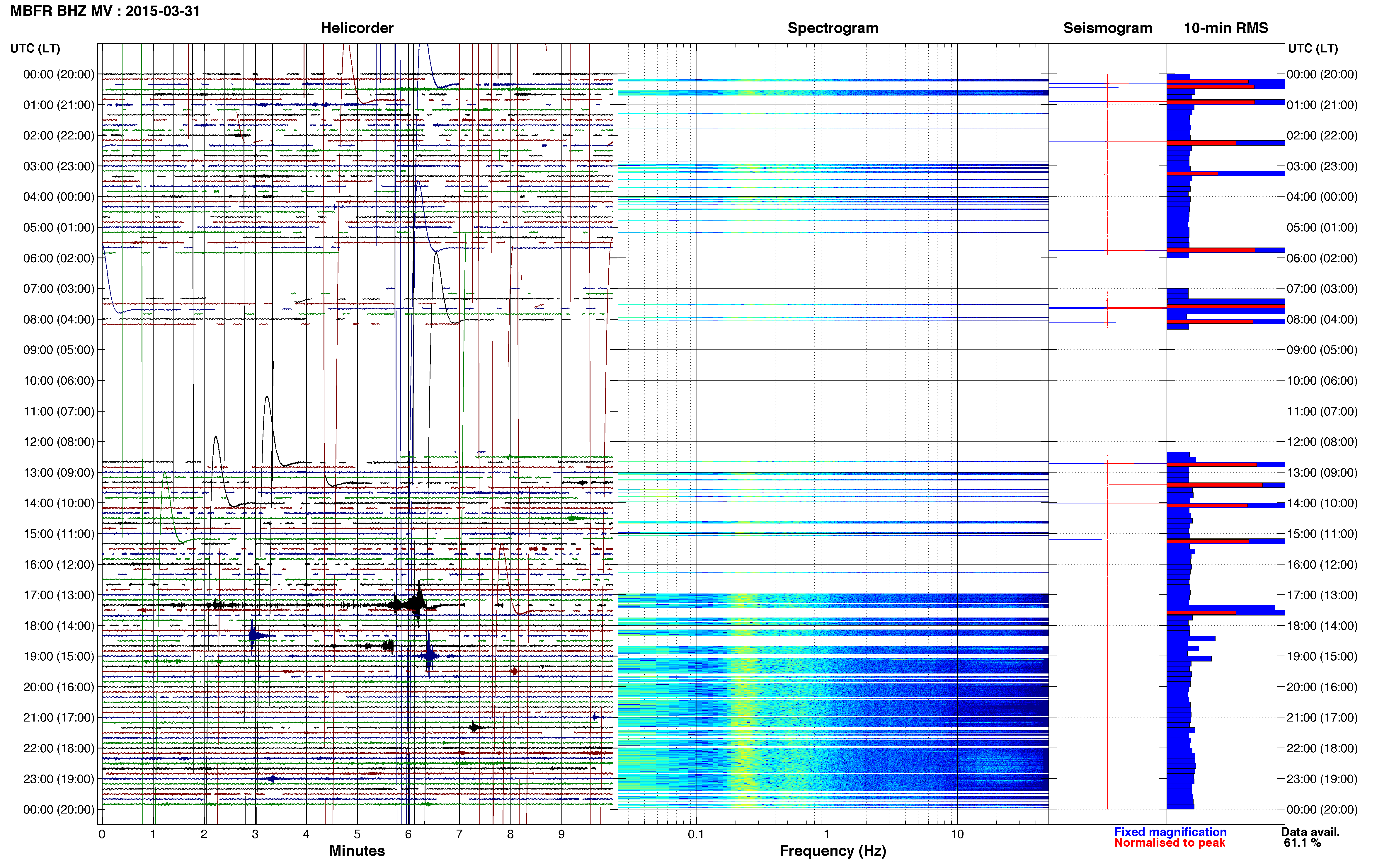Select the "Helicorder" panel heading
Viewport: 1389px width, 868px height.
357,28
